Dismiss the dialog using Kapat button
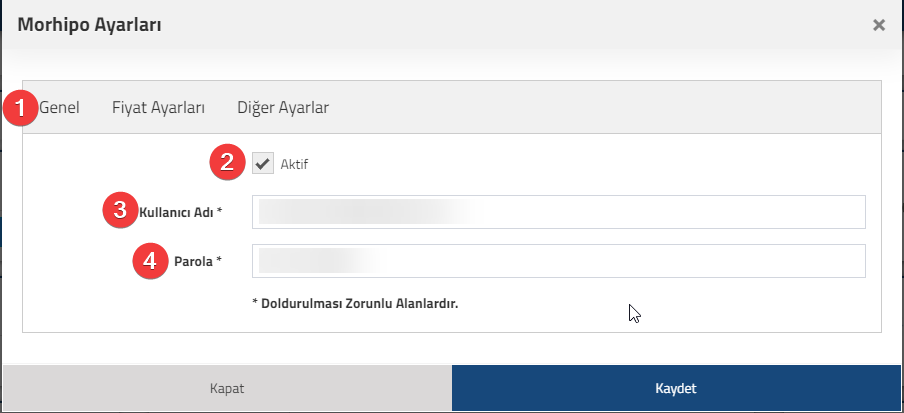 (227, 388)
